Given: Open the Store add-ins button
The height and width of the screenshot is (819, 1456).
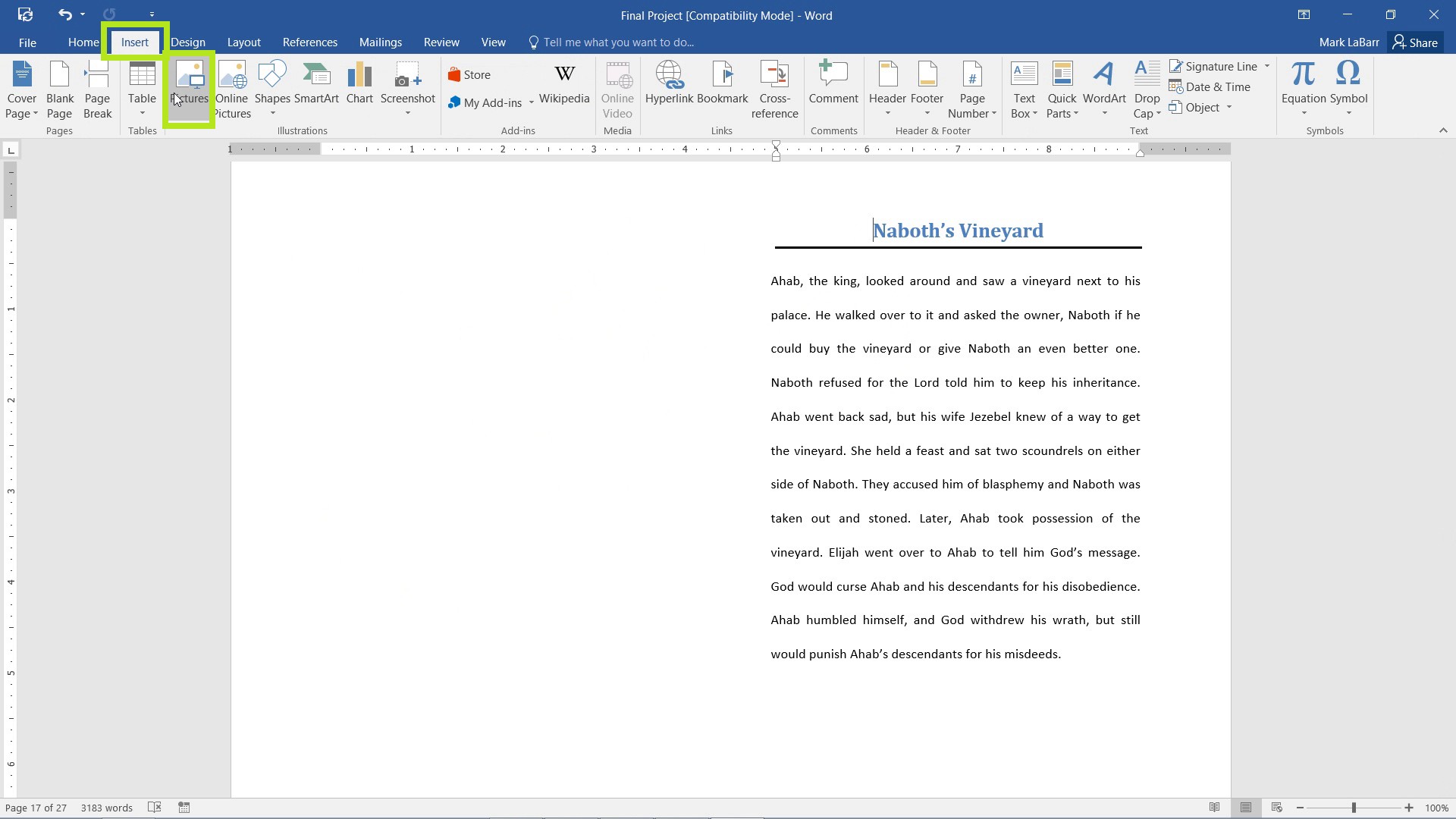Looking at the screenshot, I should tap(477, 74).
